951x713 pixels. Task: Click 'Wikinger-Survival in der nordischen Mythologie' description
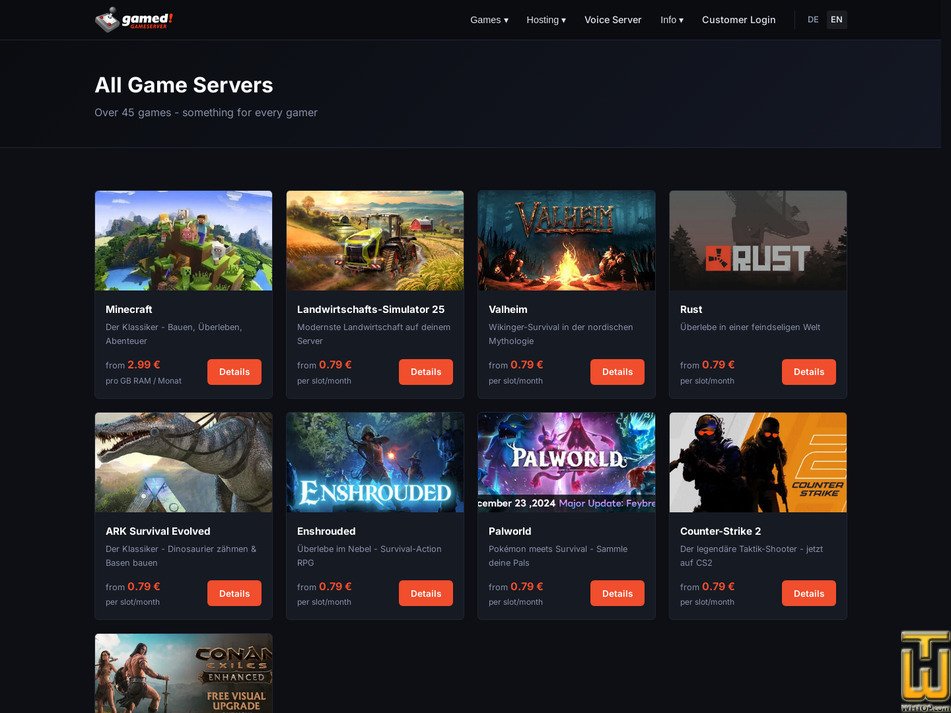[x=560, y=334]
